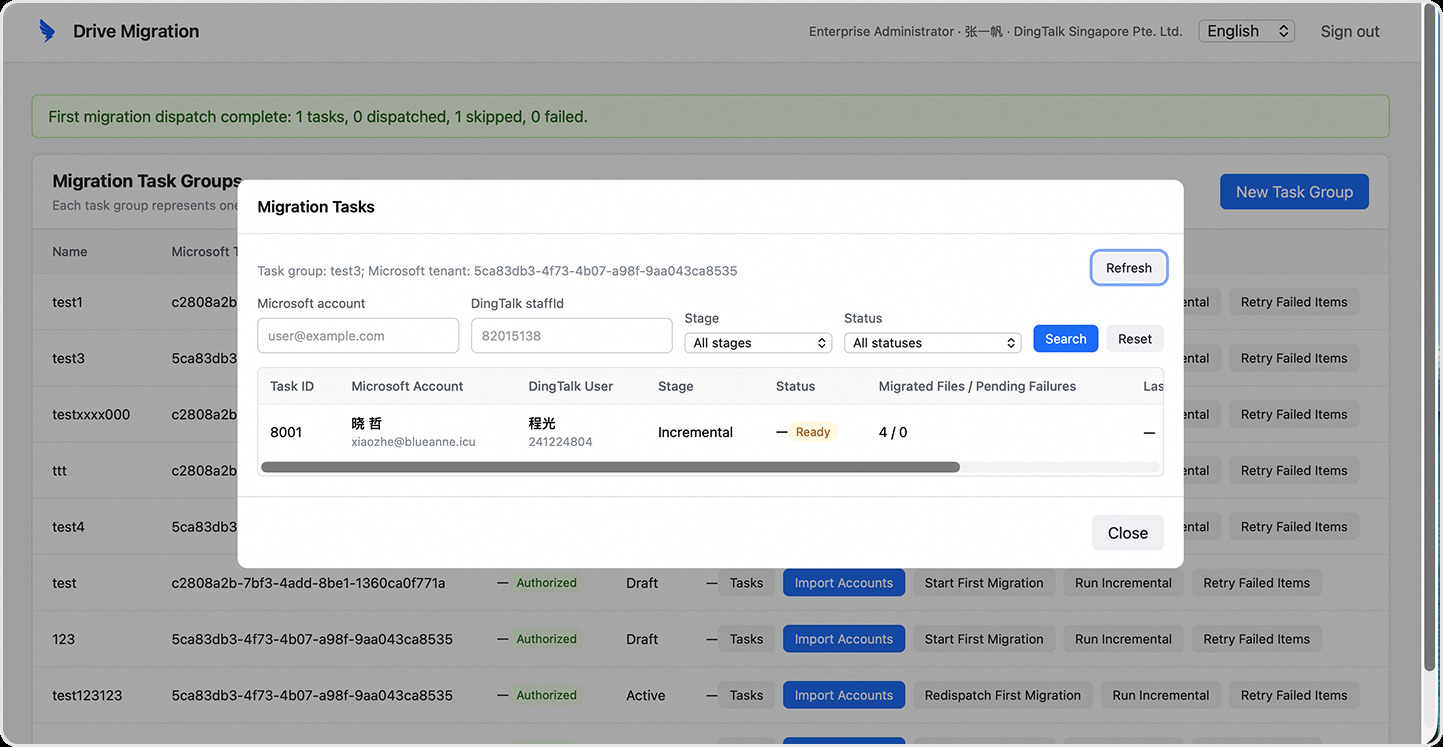This screenshot has width=1443, height=747.
Task: Search migration tasks with filters
Action: (x=1065, y=339)
